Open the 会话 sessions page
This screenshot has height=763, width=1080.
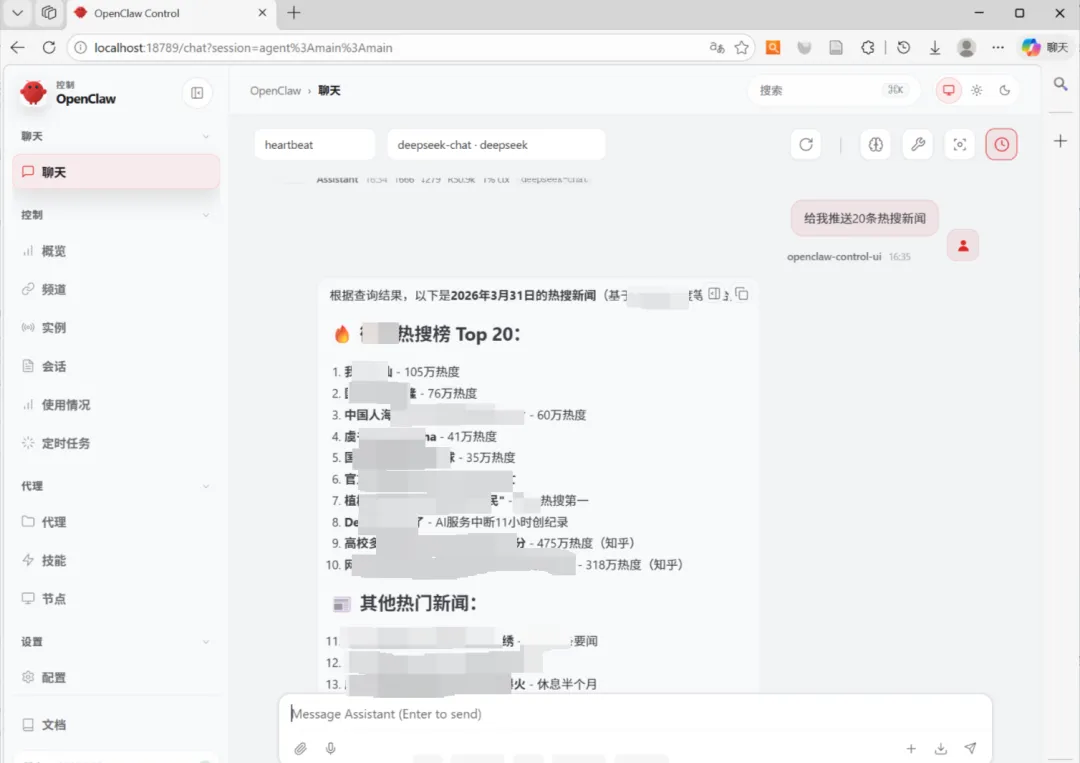[116, 366]
